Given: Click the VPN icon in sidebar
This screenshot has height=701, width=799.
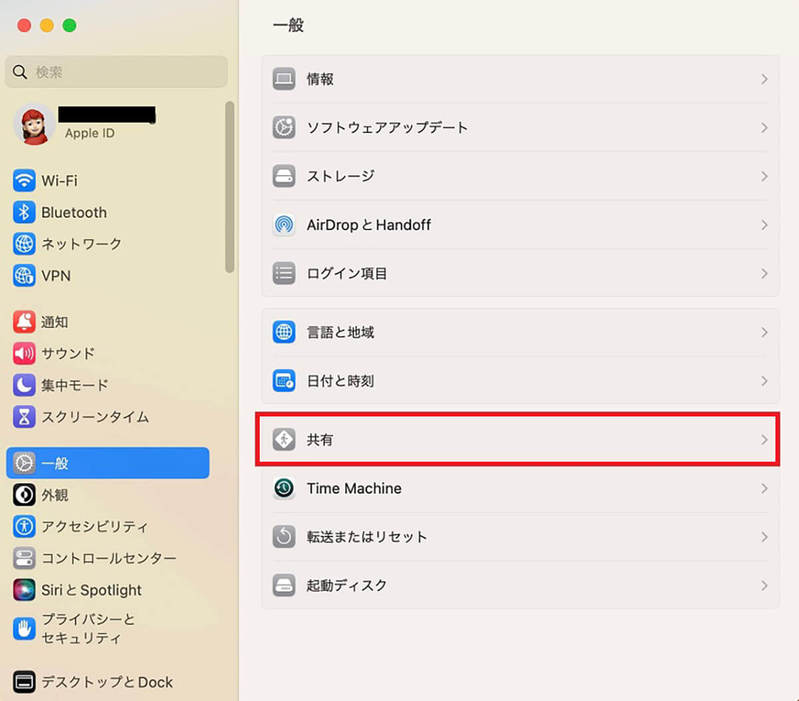Looking at the screenshot, I should [24, 276].
